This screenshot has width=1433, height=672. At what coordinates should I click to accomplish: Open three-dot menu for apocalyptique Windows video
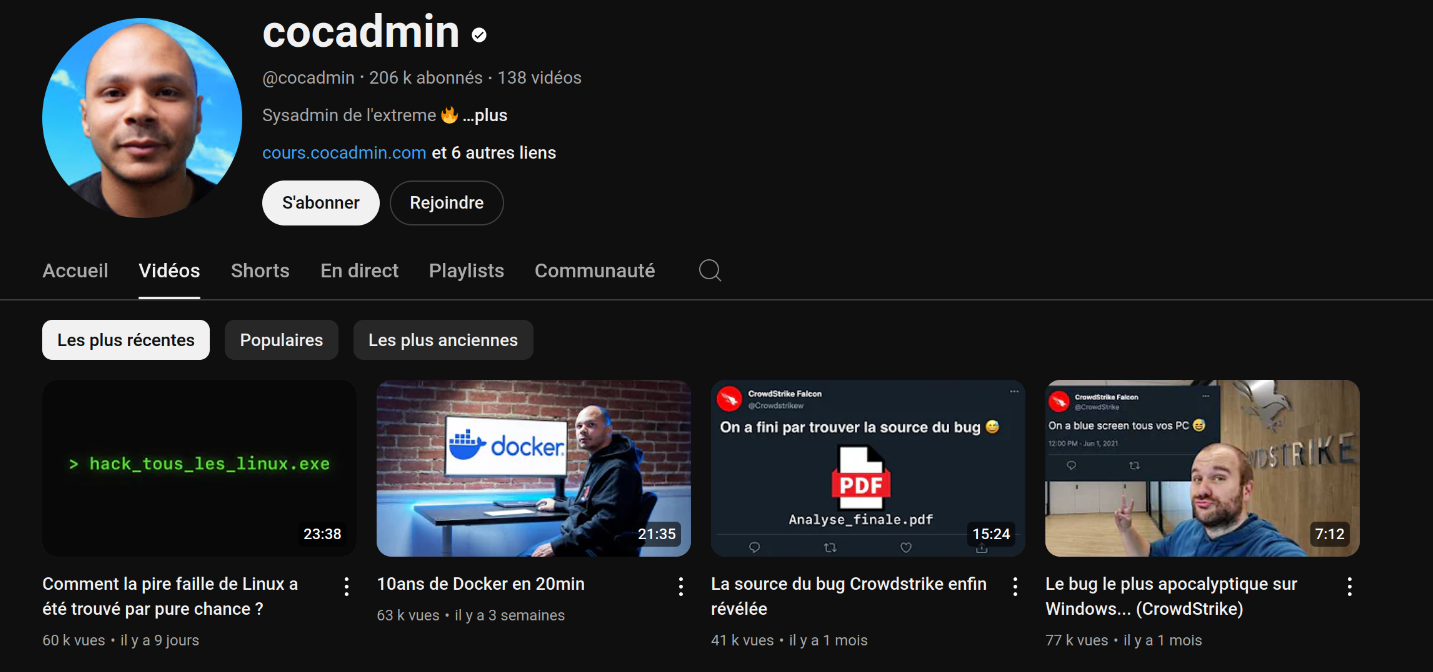(1349, 587)
